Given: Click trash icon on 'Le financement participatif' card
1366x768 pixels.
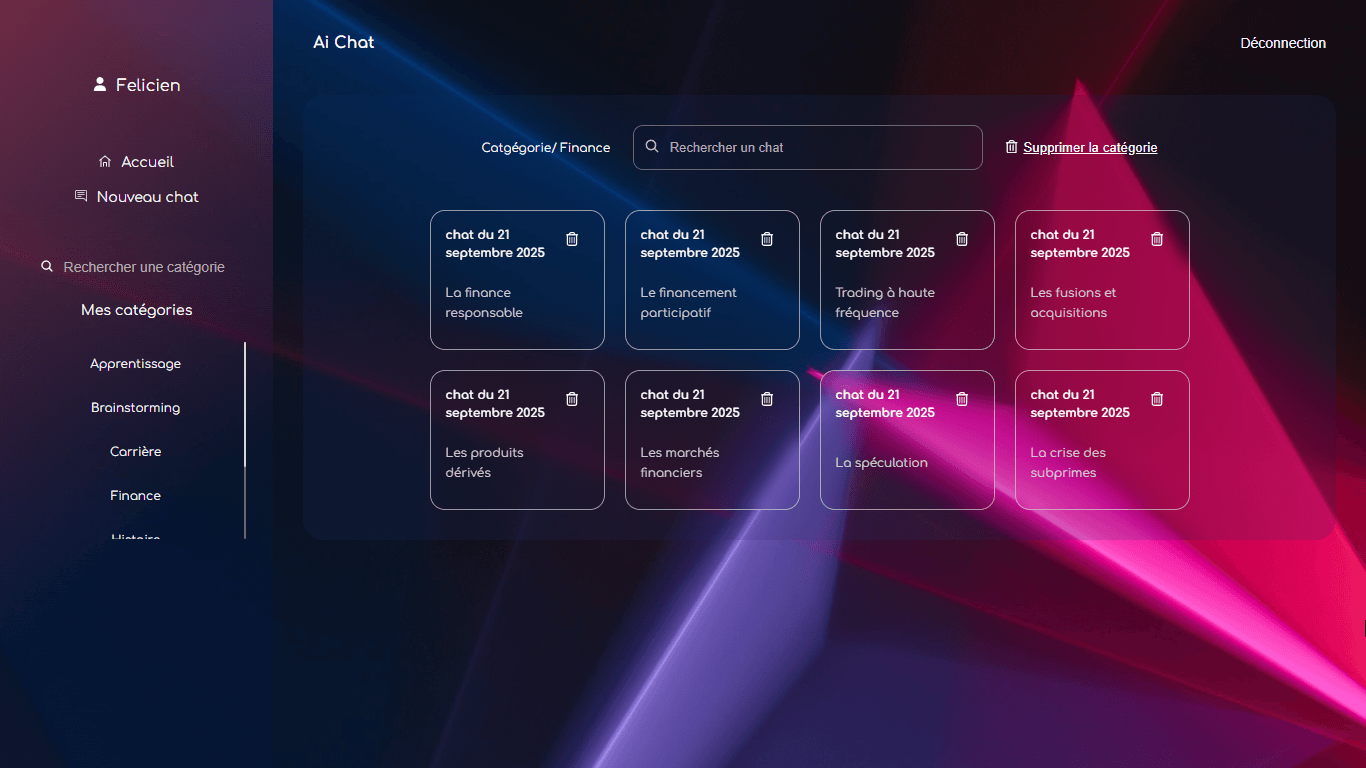Looking at the screenshot, I should [x=767, y=239].
